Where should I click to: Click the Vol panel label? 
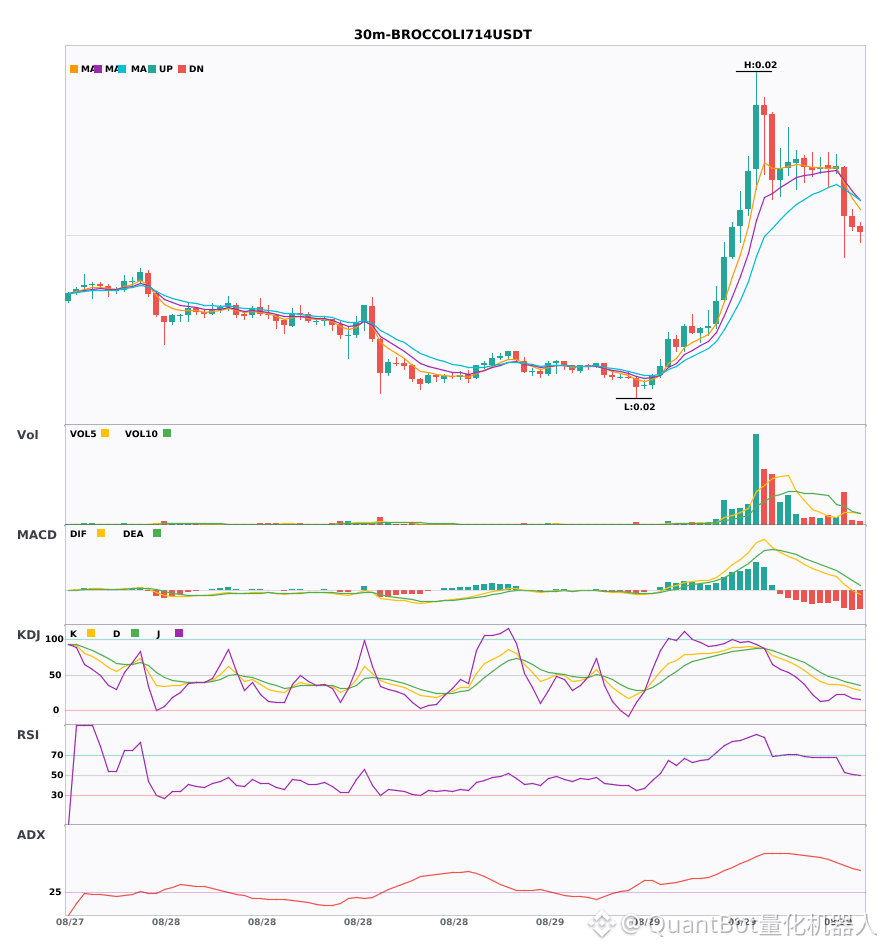pos(27,434)
